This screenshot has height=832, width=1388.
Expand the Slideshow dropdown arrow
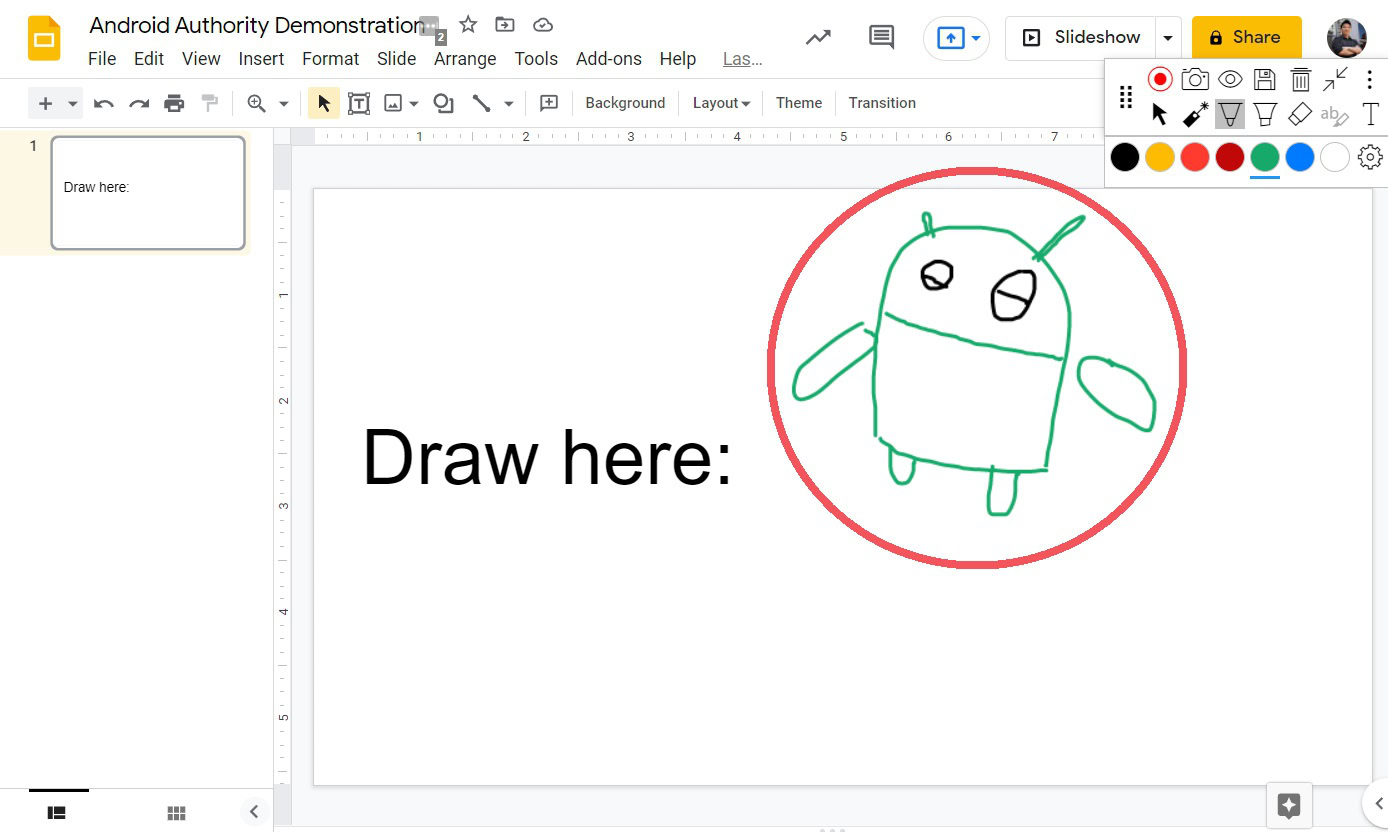tap(1168, 38)
